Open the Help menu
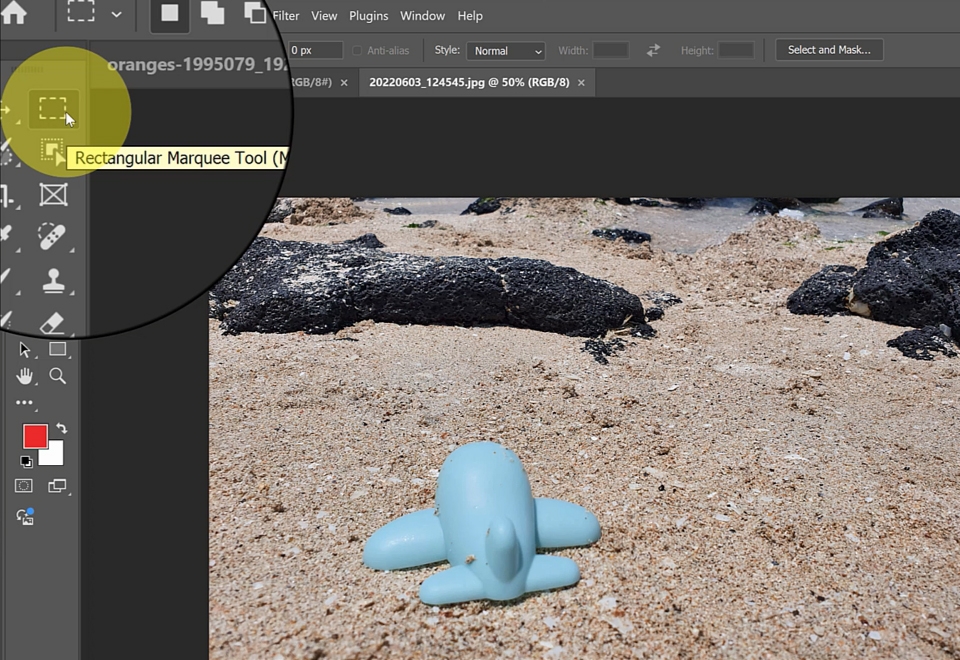 click(470, 16)
